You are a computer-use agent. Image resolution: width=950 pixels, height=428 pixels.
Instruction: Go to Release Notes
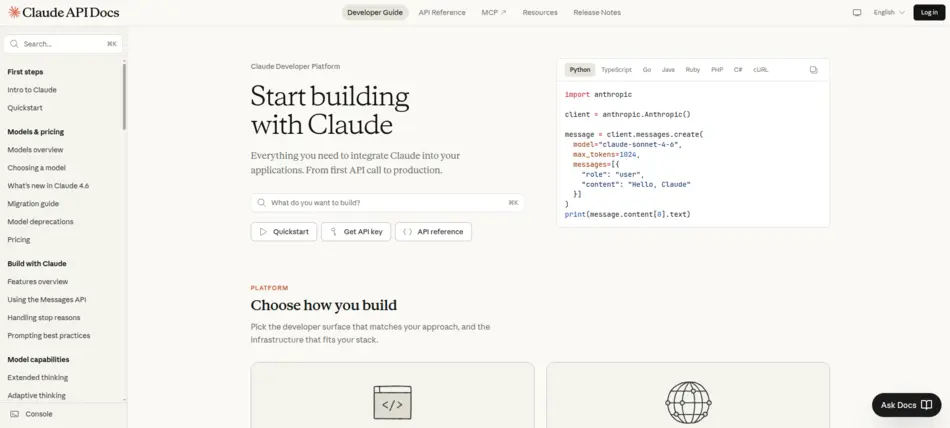click(597, 12)
